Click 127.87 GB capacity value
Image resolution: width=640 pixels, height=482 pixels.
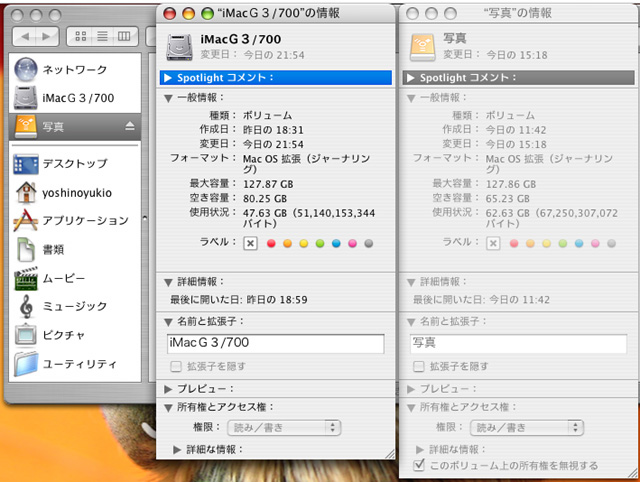coord(268,184)
